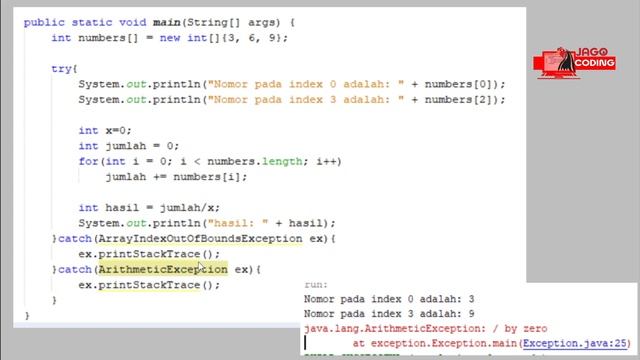
Task: Click output line 'Nomor pada index 3 adalah: 9'
Action: [389, 314]
